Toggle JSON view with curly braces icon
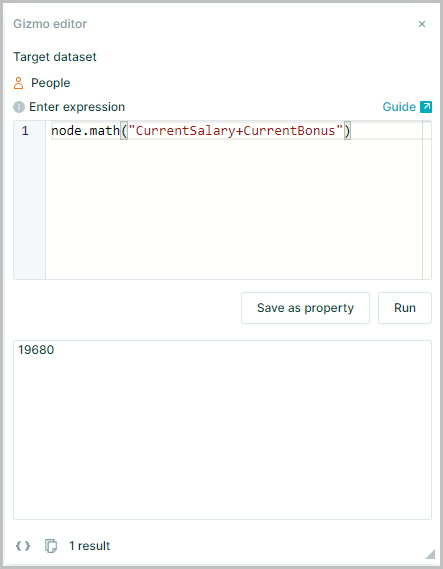 point(23,545)
